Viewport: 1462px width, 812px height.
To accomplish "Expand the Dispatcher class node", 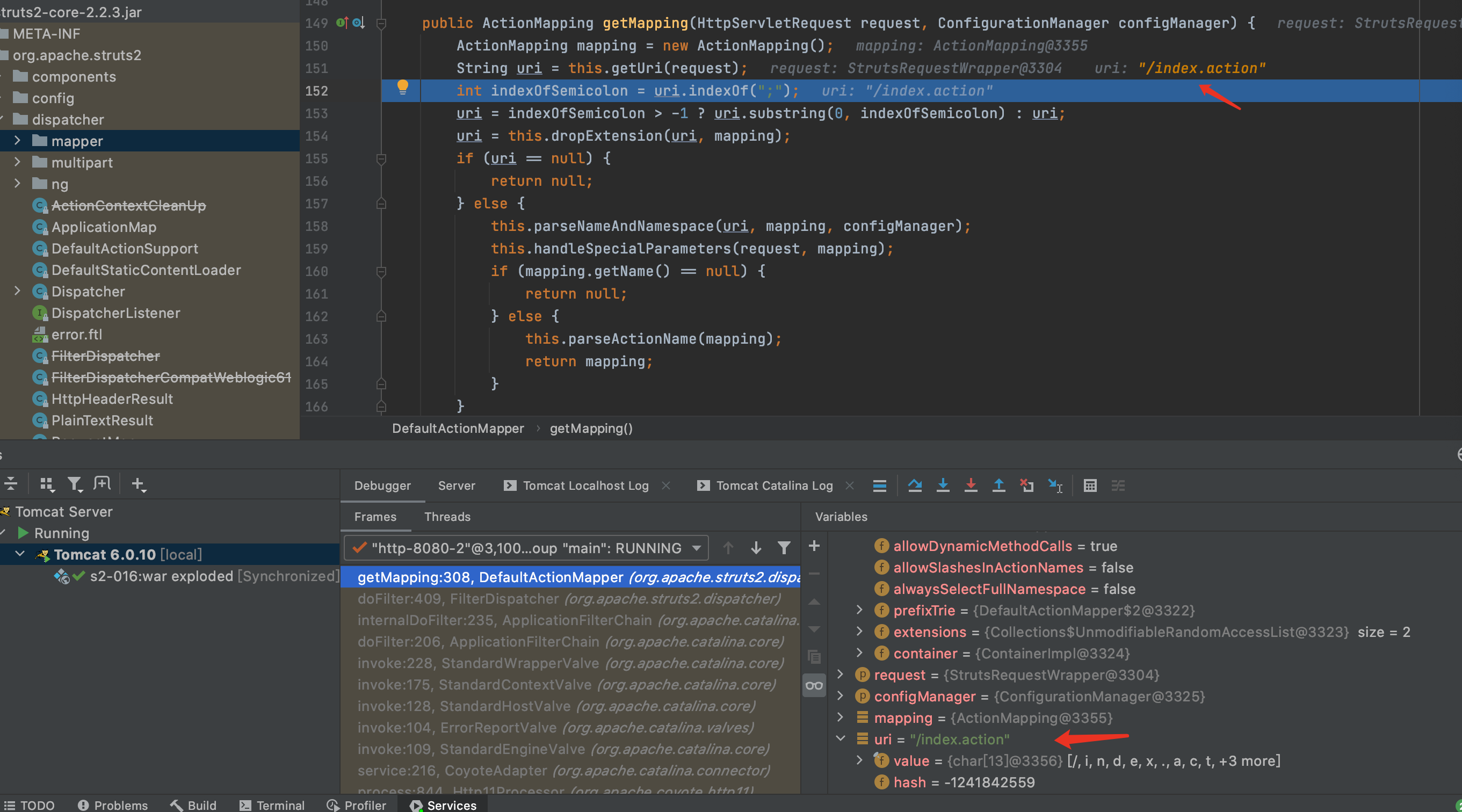I will [17, 291].
